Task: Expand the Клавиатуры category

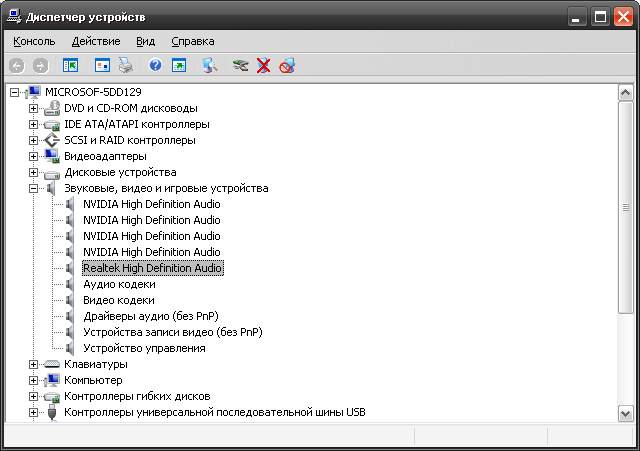Action: coord(33,364)
